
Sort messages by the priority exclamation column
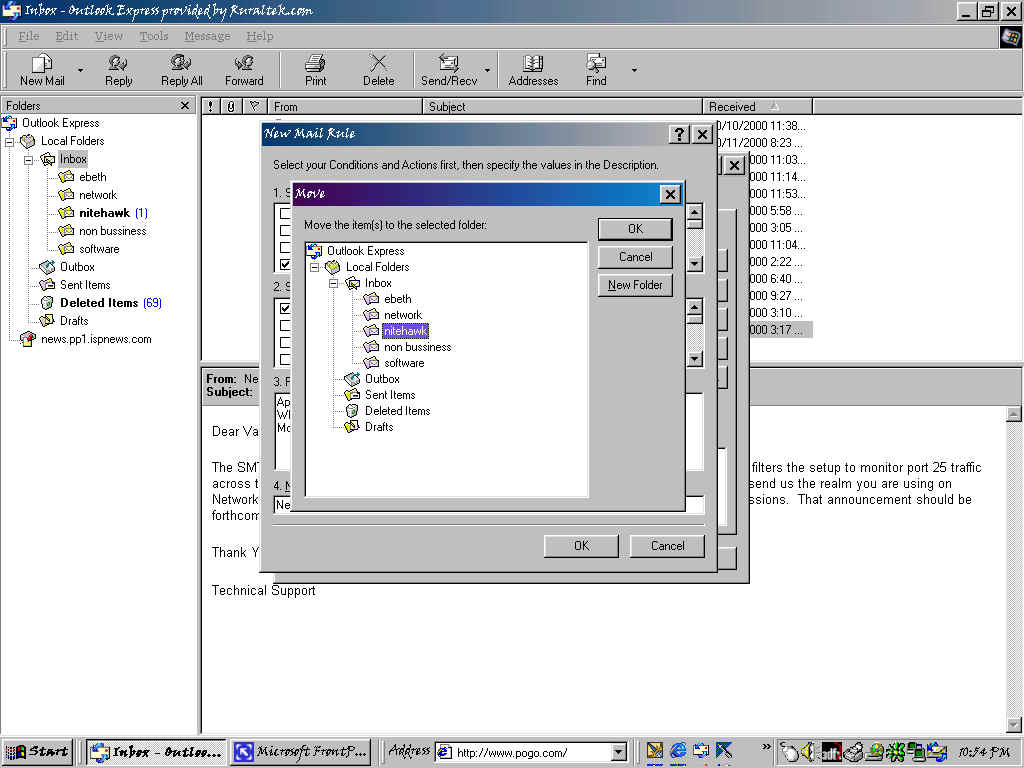pyautogui.click(x=210, y=106)
